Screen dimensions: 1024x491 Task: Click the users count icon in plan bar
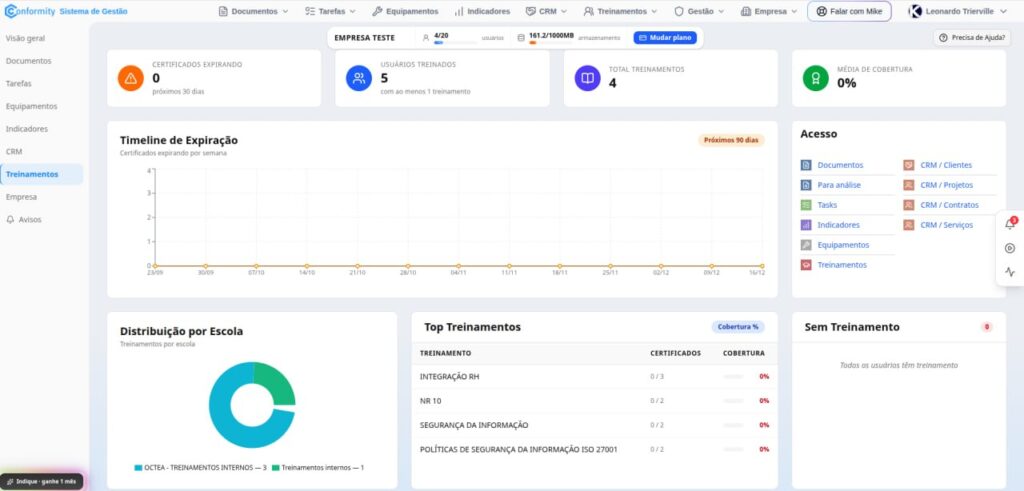click(x=426, y=38)
